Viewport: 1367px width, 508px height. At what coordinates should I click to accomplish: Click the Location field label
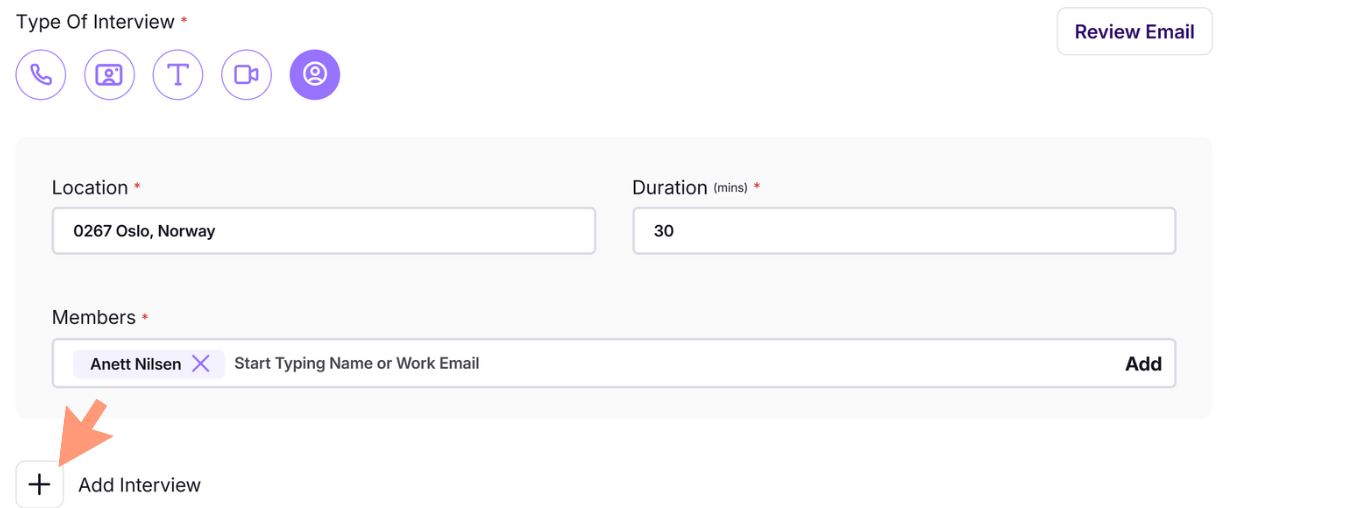90,188
